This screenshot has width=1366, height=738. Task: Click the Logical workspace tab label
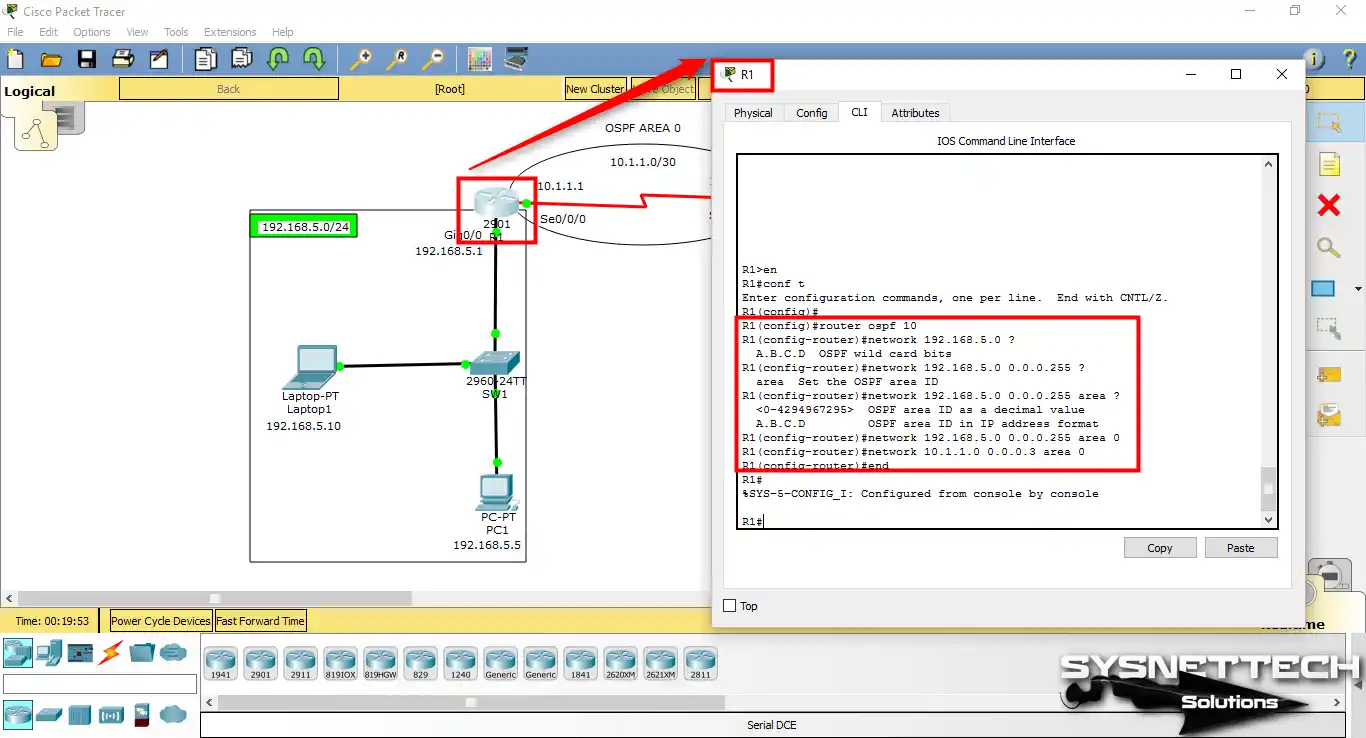pos(30,91)
